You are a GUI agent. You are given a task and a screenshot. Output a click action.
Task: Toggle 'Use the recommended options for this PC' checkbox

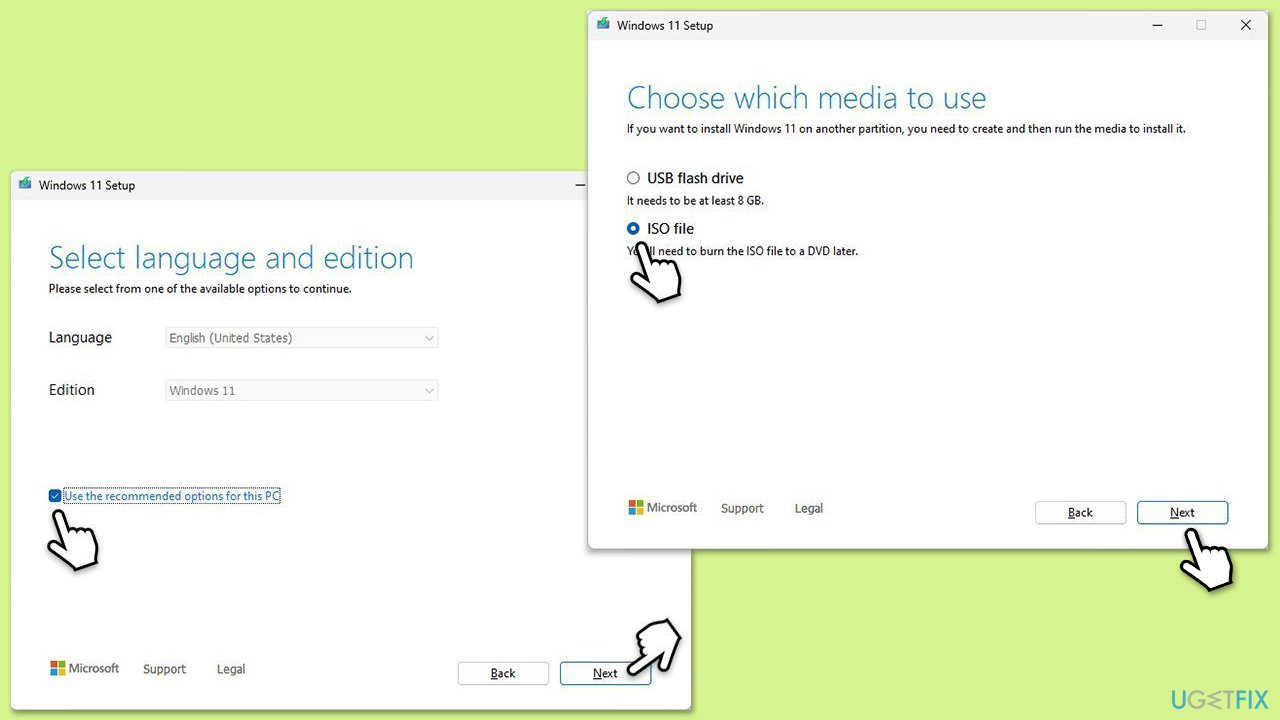(55, 496)
